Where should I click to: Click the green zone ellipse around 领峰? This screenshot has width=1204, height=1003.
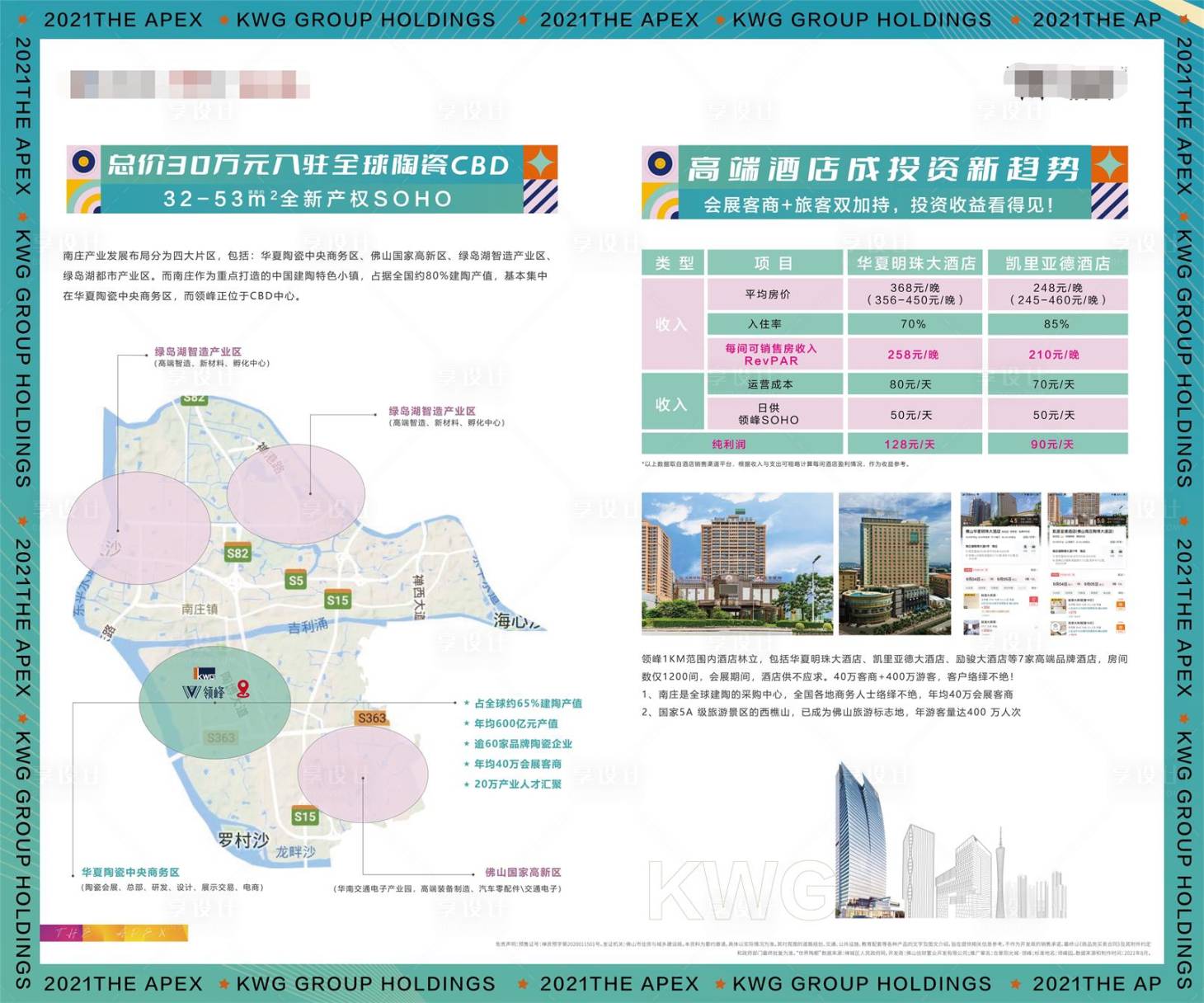[214, 704]
